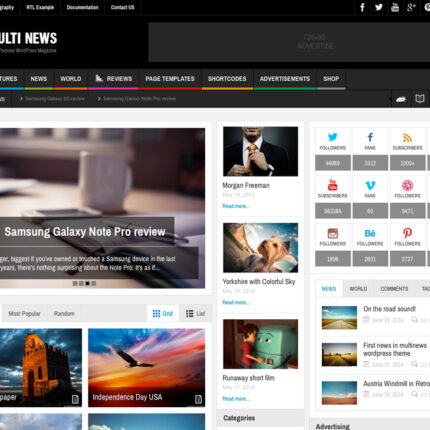The height and width of the screenshot is (430, 430).
Task: Open the Reviews navigation menu
Action: pos(113,79)
